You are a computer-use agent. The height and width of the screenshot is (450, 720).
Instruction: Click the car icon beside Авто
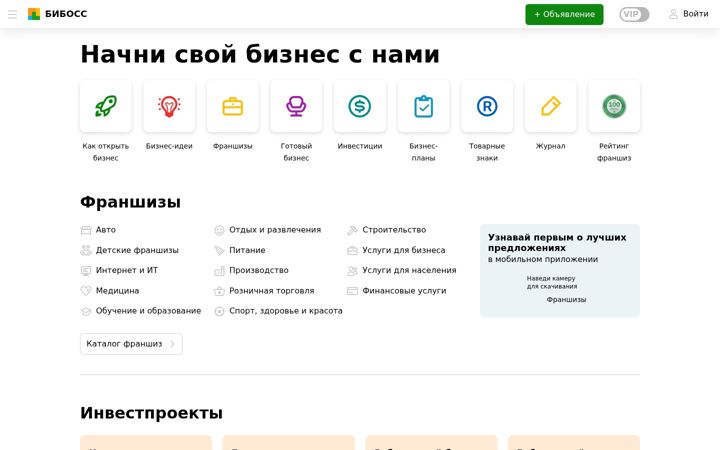tap(86, 230)
